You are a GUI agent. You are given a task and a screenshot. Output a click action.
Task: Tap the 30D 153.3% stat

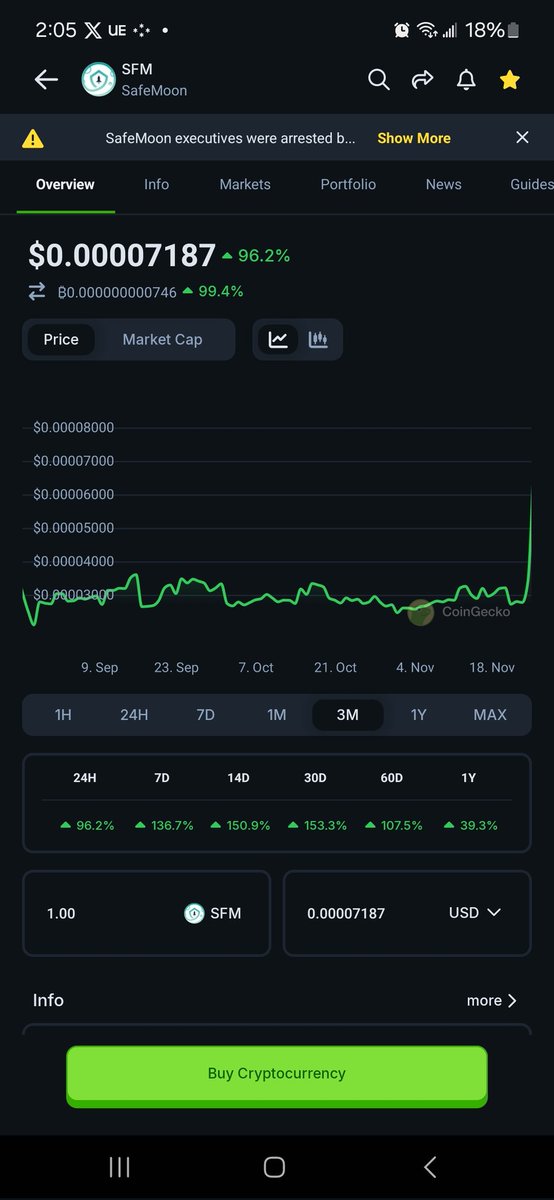[x=315, y=825]
